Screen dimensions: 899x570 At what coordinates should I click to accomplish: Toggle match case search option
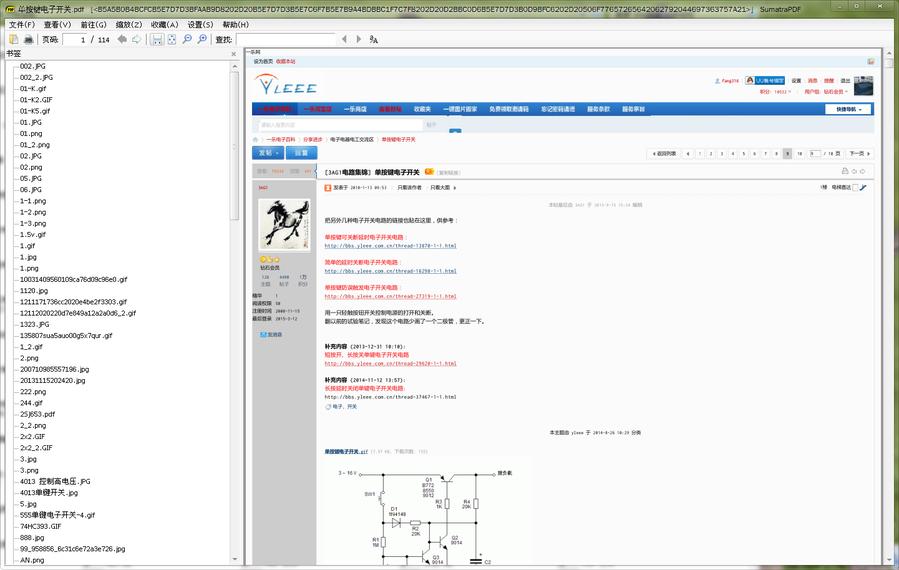[374, 39]
